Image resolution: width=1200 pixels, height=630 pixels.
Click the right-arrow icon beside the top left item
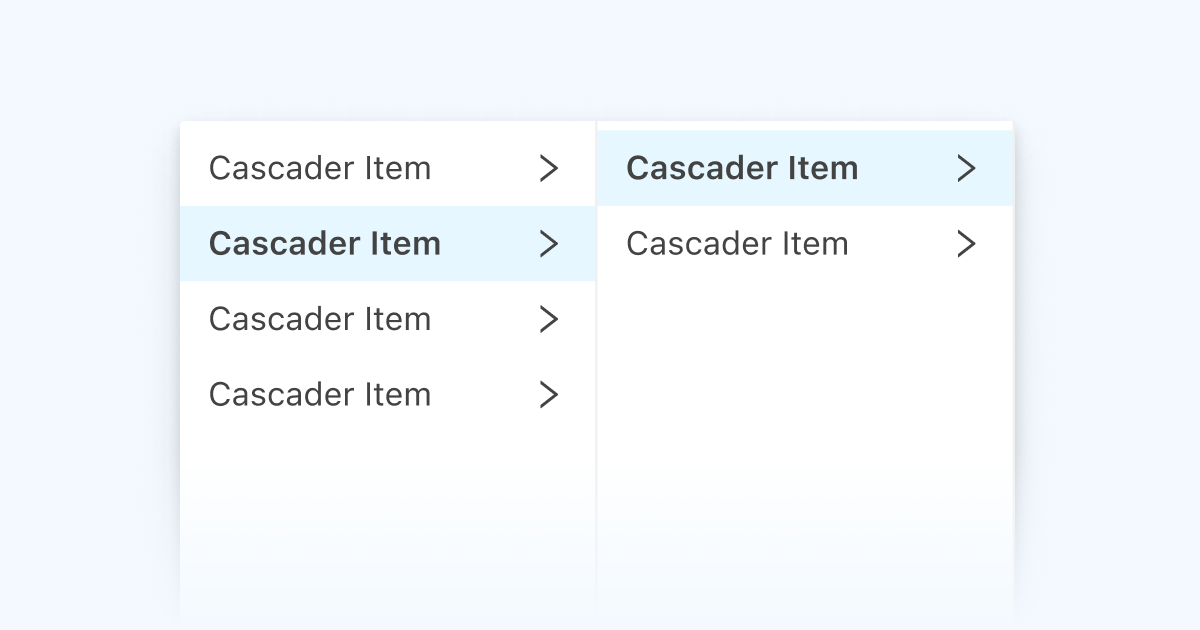pyautogui.click(x=549, y=168)
